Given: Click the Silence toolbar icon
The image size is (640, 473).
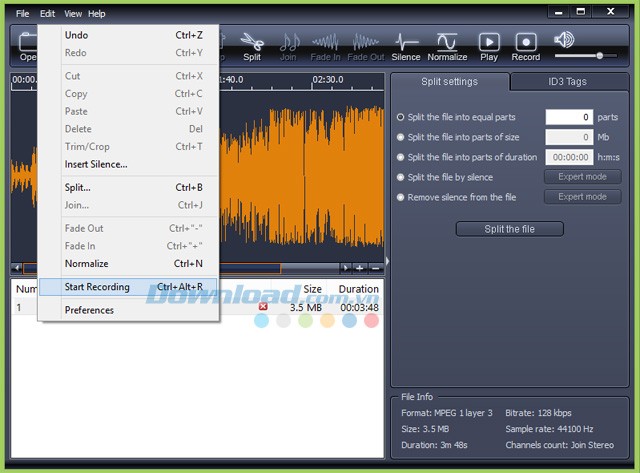Looking at the screenshot, I should (406, 44).
